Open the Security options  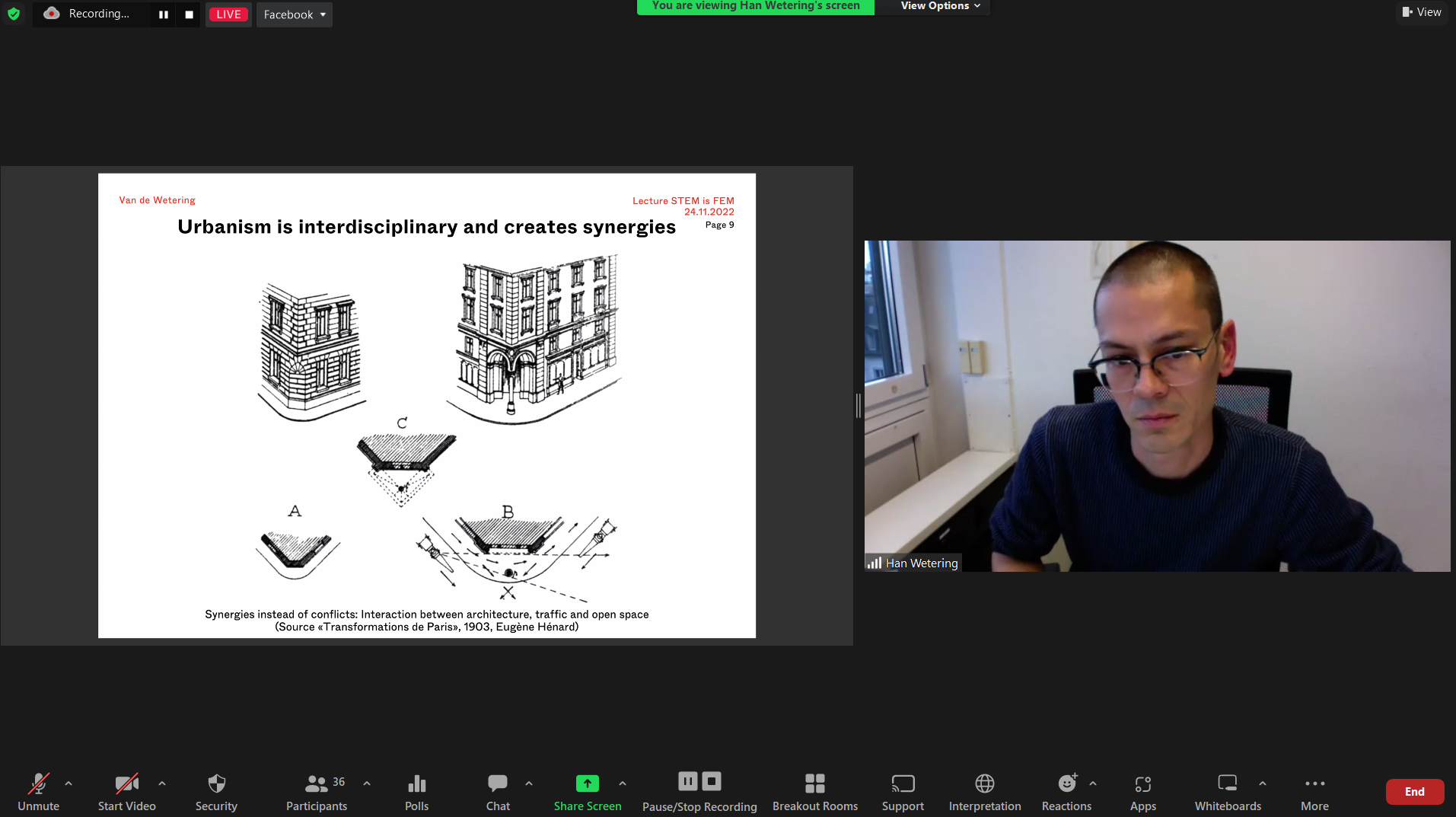pyautogui.click(x=216, y=792)
